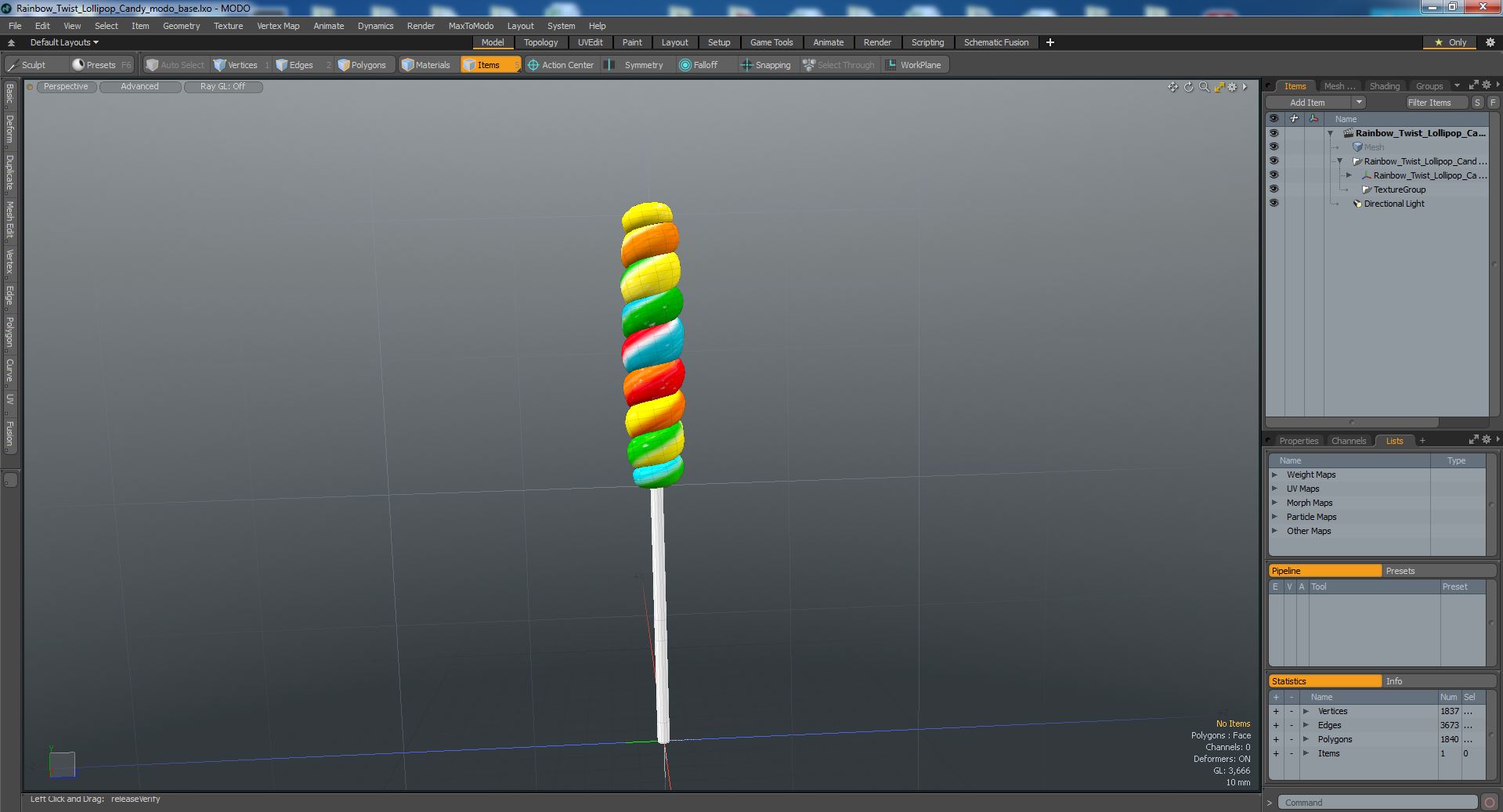Open the Lists panel settings gear
This screenshot has height=812, width=1503.
click(x=1487, y=440)
